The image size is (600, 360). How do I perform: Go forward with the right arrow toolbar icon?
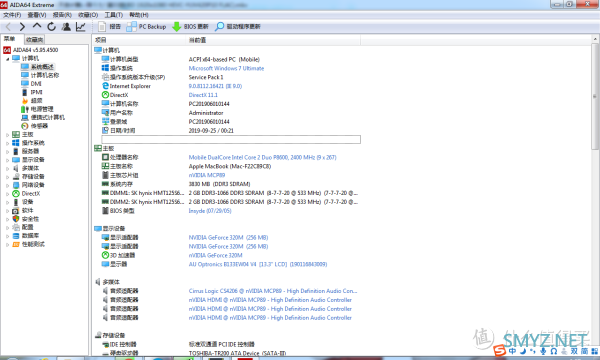[22, 27]
